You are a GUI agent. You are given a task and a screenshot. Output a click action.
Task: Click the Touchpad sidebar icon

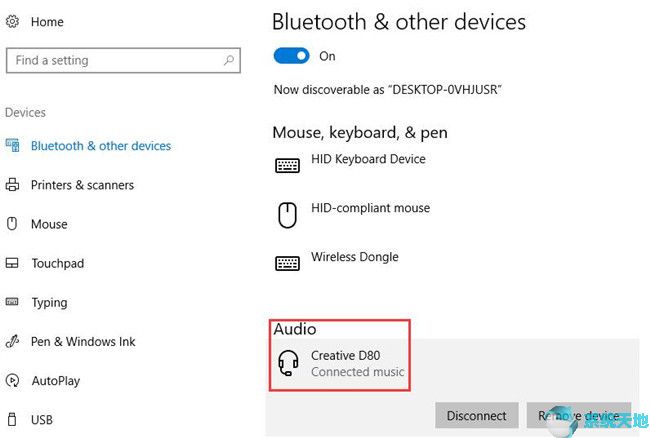coord(13,264)
